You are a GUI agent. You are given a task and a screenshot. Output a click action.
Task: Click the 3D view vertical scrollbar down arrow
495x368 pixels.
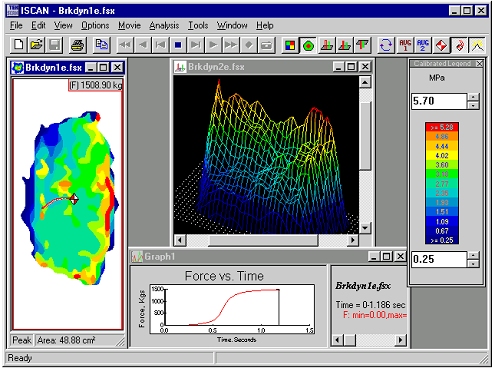coord(365,228)
